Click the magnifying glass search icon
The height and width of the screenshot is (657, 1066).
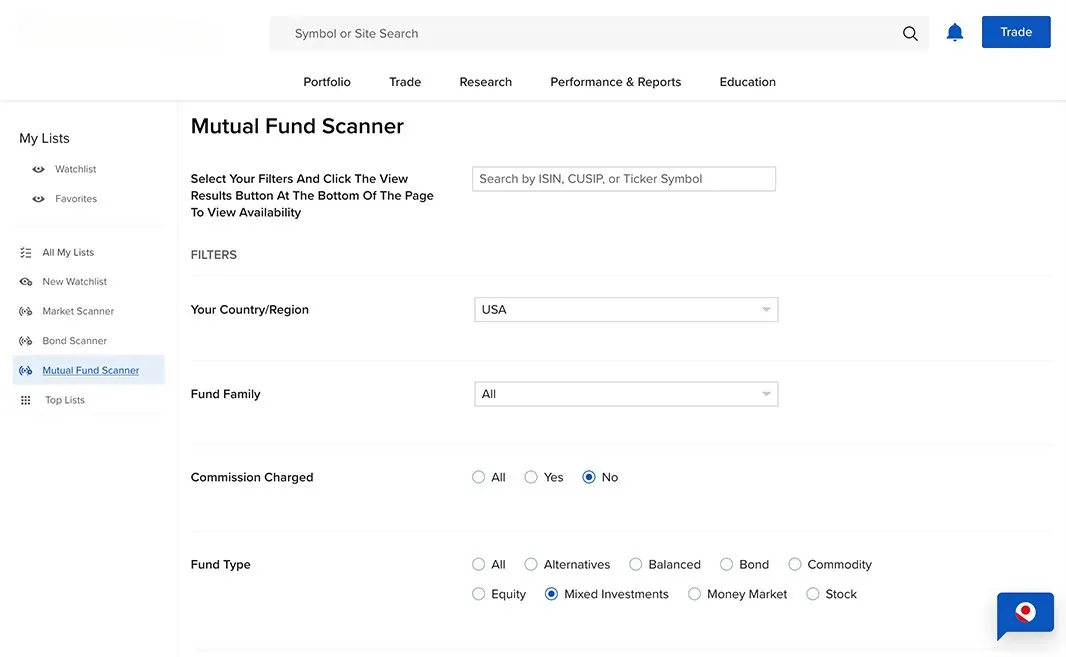pyautogui.click(x=910, y=32)
